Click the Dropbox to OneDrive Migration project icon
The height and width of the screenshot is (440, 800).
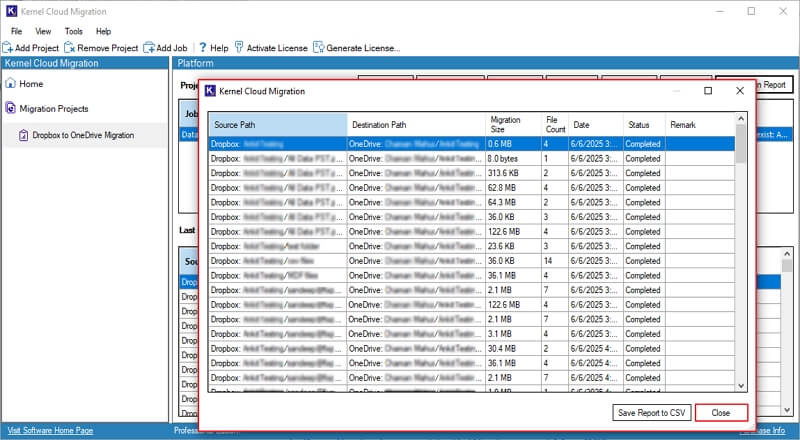pos(23,135)
